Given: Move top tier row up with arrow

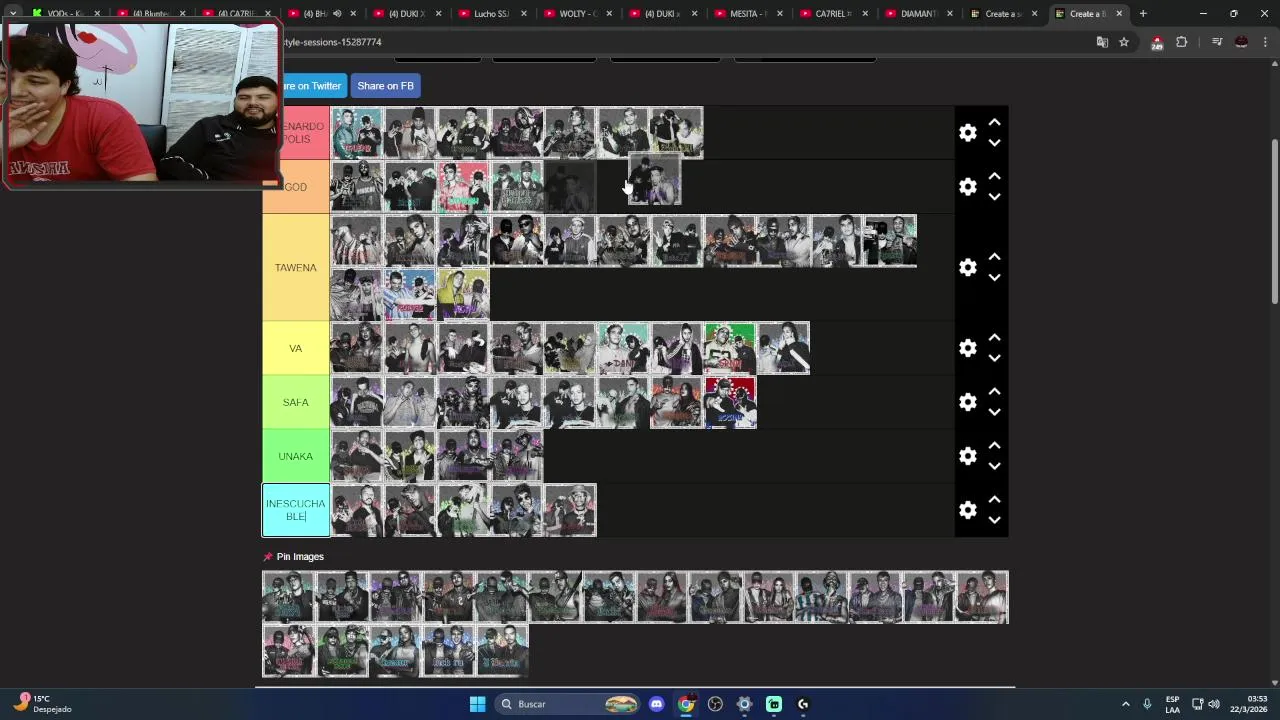Looking at the screenshot, I should 995,122.
